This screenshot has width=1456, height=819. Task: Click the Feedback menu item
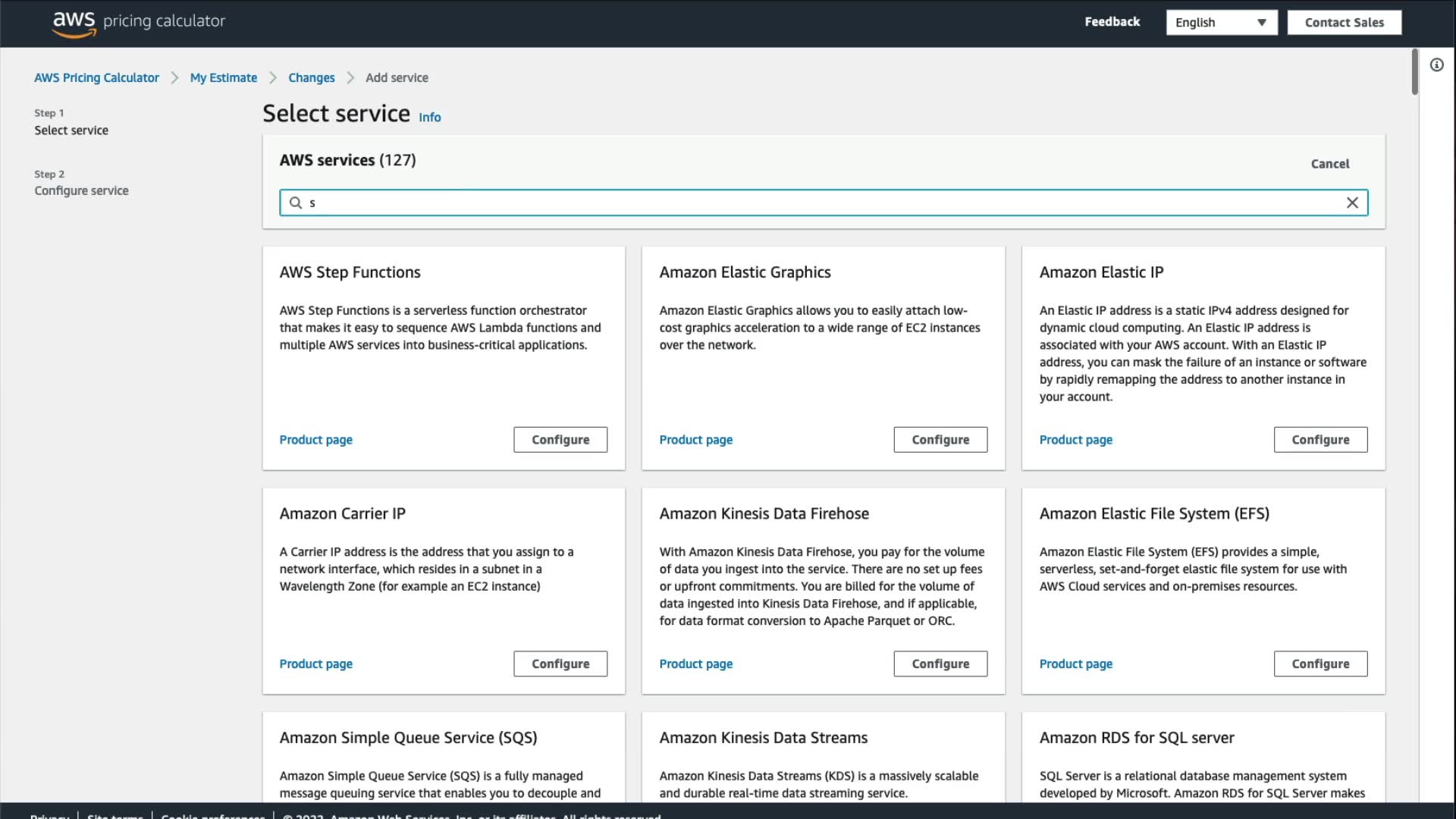tap(1112, 22)
